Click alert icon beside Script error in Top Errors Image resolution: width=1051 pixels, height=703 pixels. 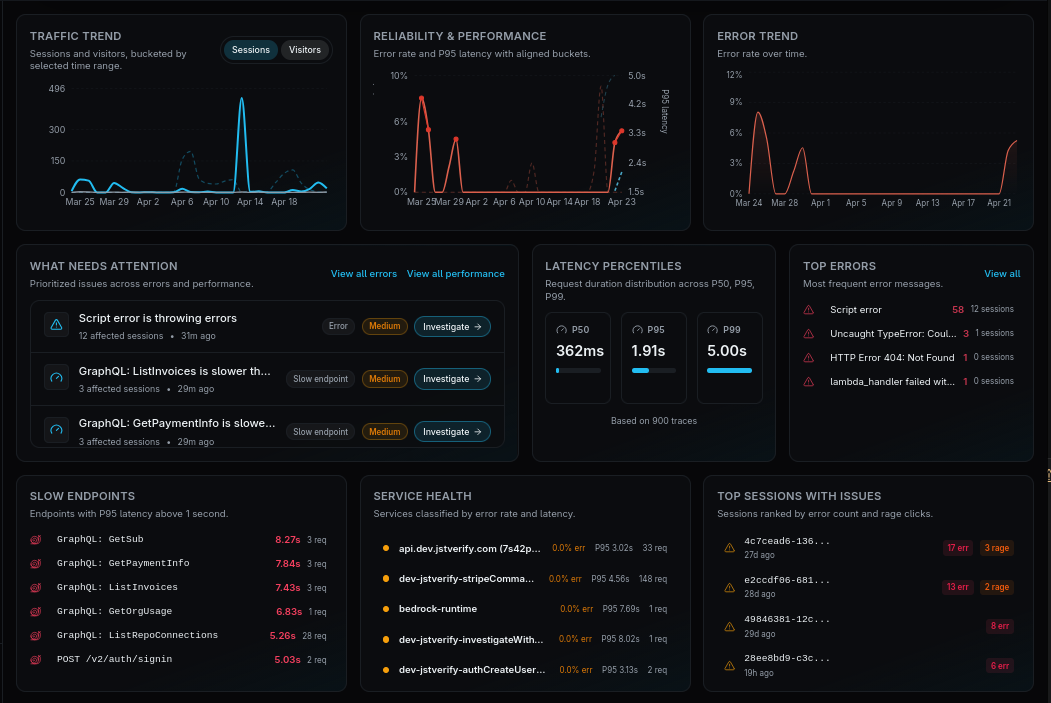(809, 310)
